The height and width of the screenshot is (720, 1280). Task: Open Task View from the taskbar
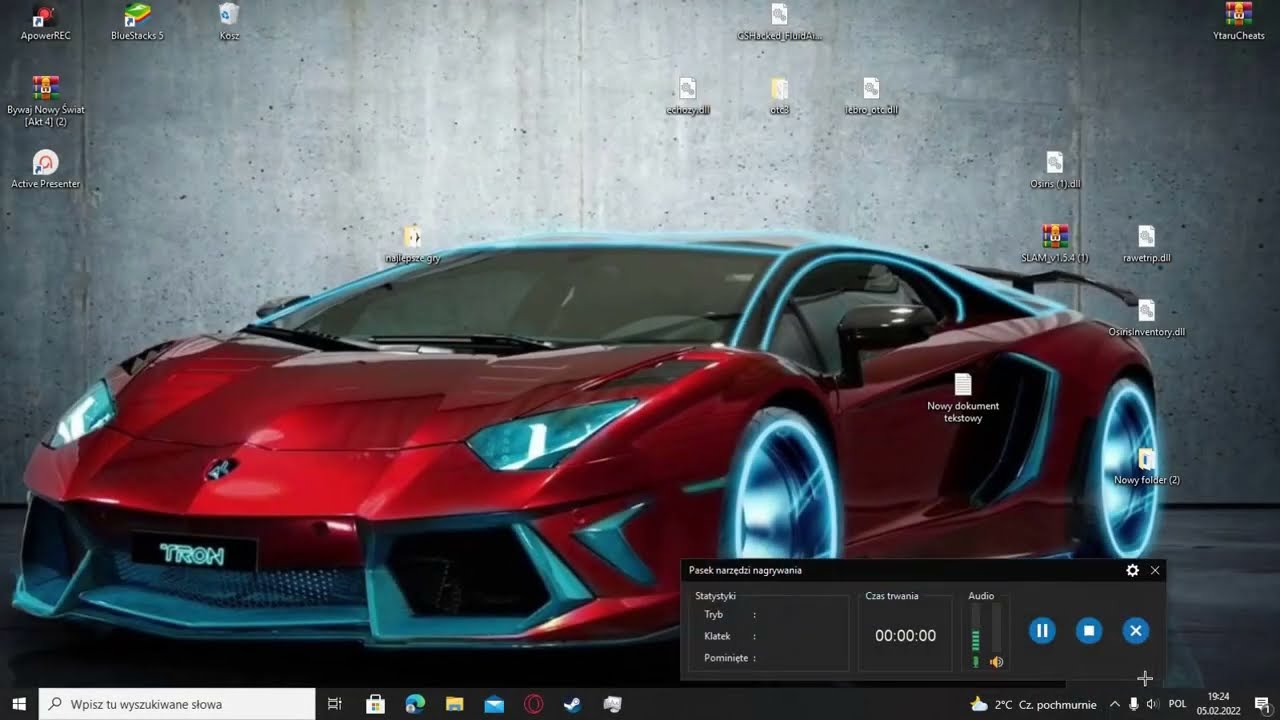pyautogui.click(x=335, y=704)
